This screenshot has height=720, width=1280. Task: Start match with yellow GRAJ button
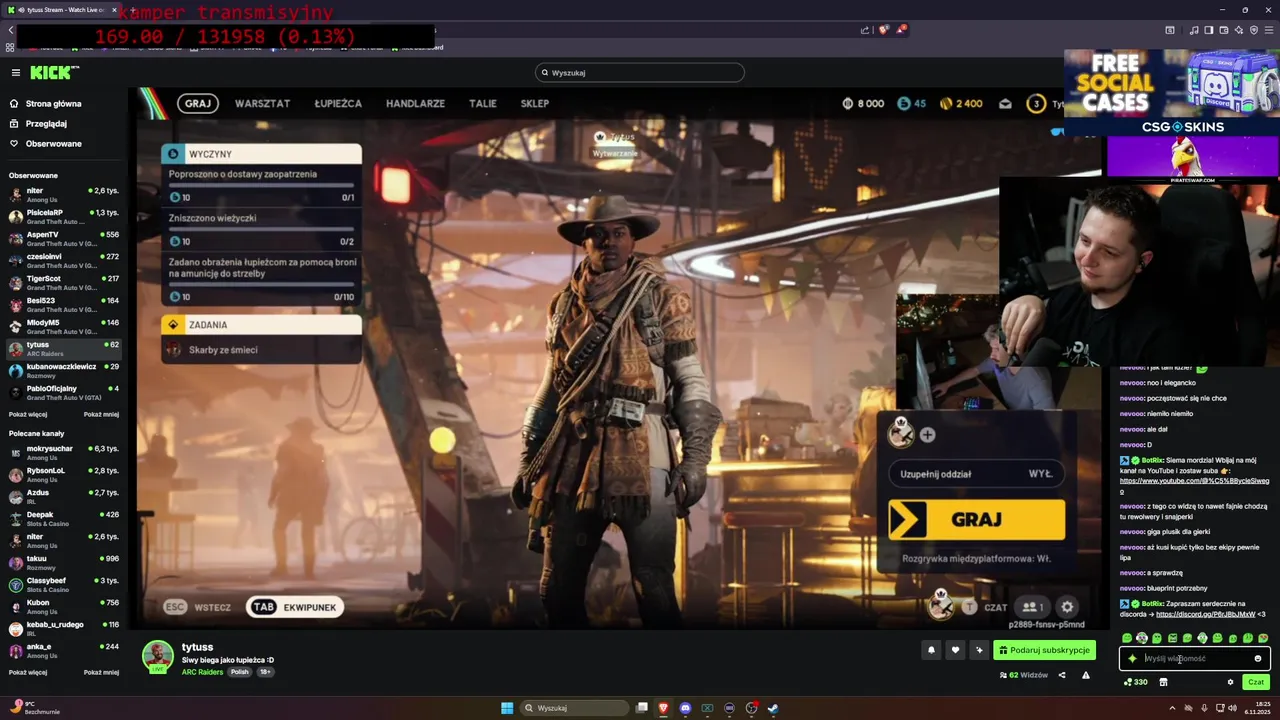(976, 519)
